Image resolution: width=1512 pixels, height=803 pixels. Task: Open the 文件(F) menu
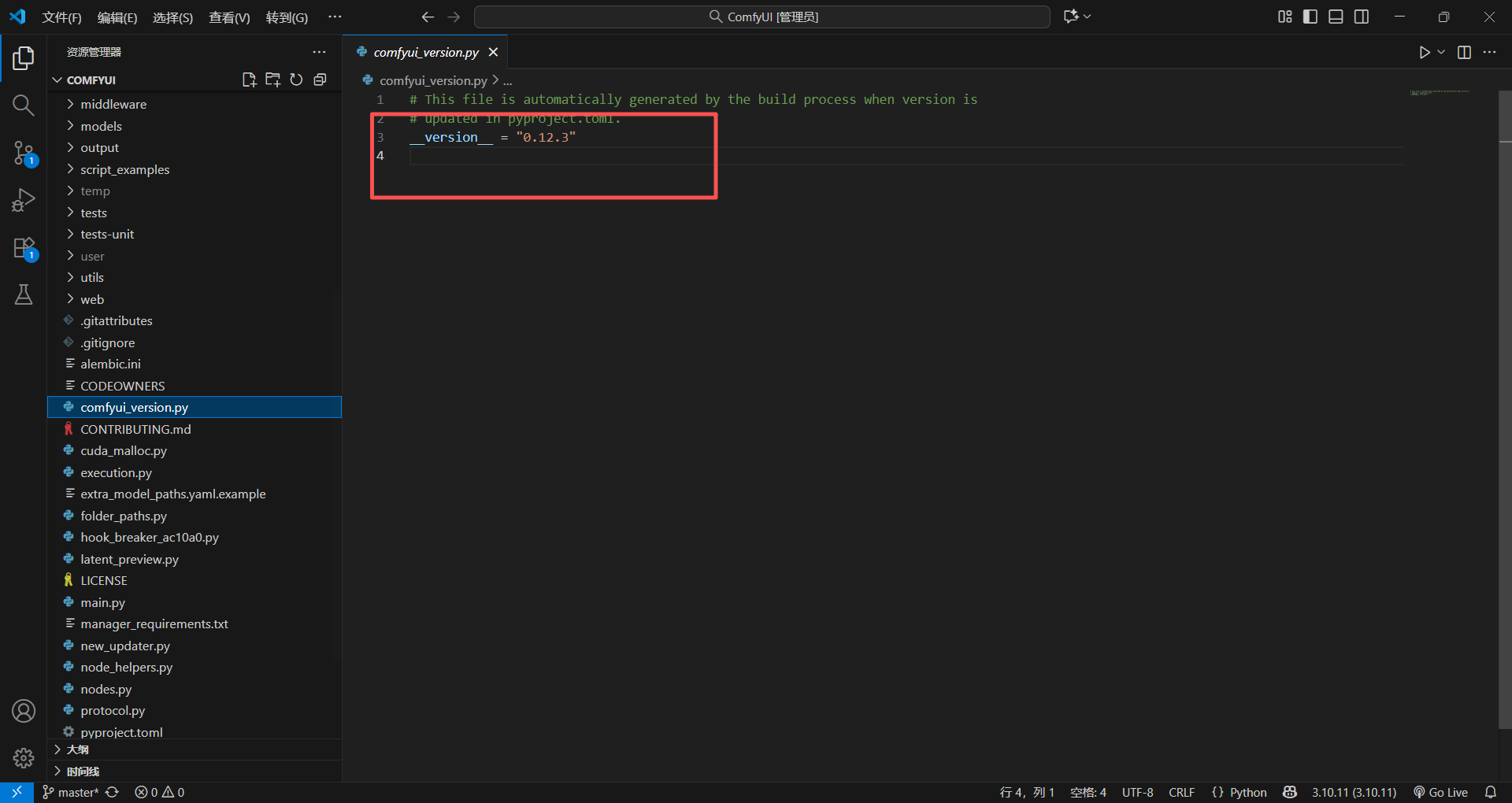point(61,17)
